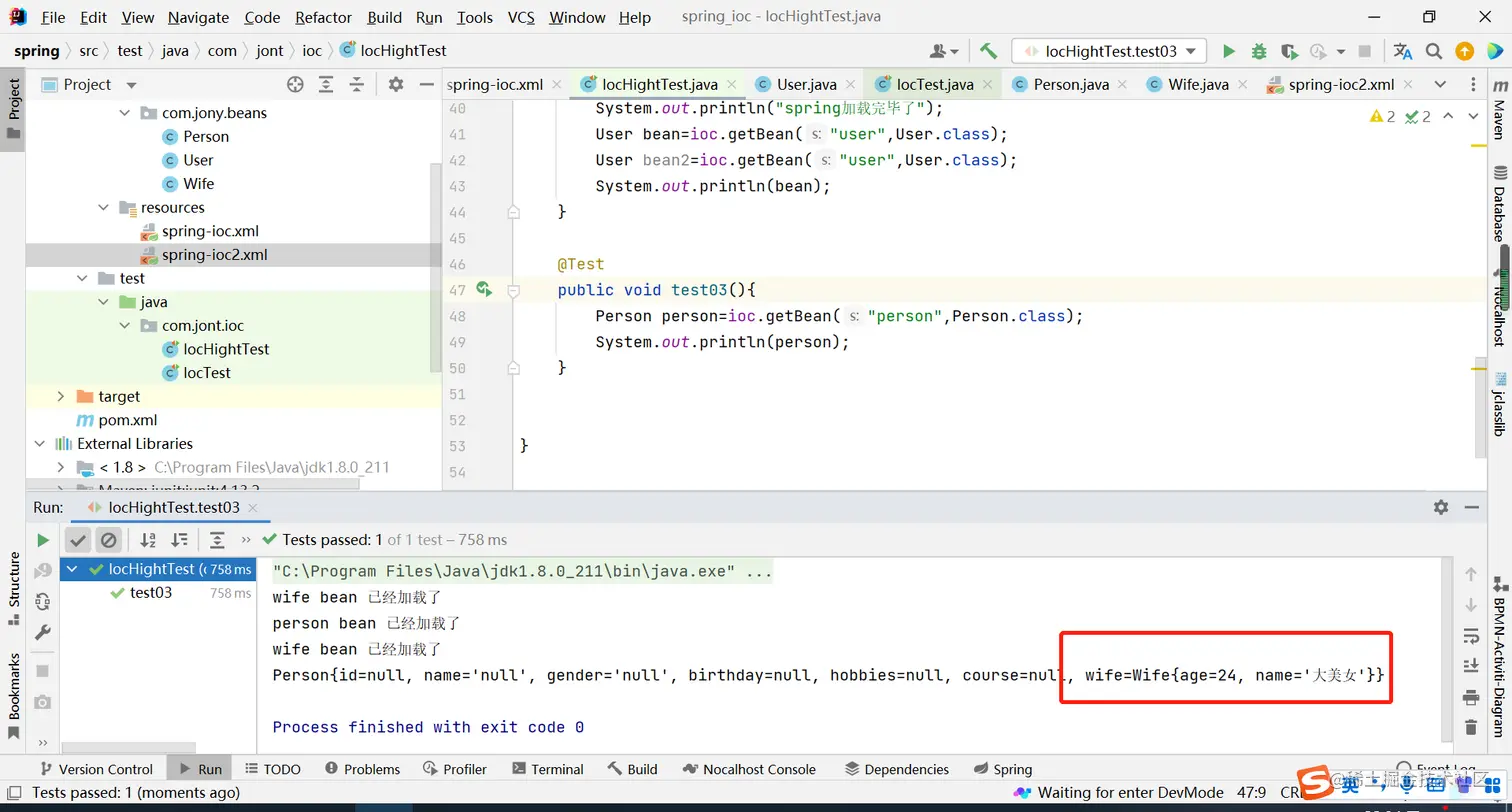Open Problems tool window button
This screenshot has height=812, width=1512.
(x=362, y=769)
